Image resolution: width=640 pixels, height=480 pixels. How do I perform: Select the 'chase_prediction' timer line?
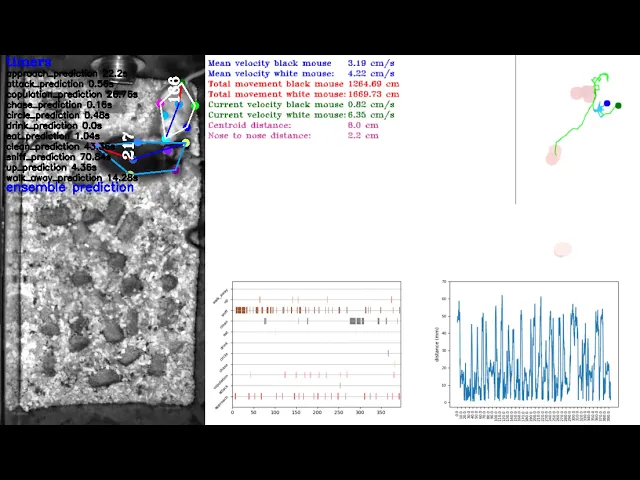[59, 104]
